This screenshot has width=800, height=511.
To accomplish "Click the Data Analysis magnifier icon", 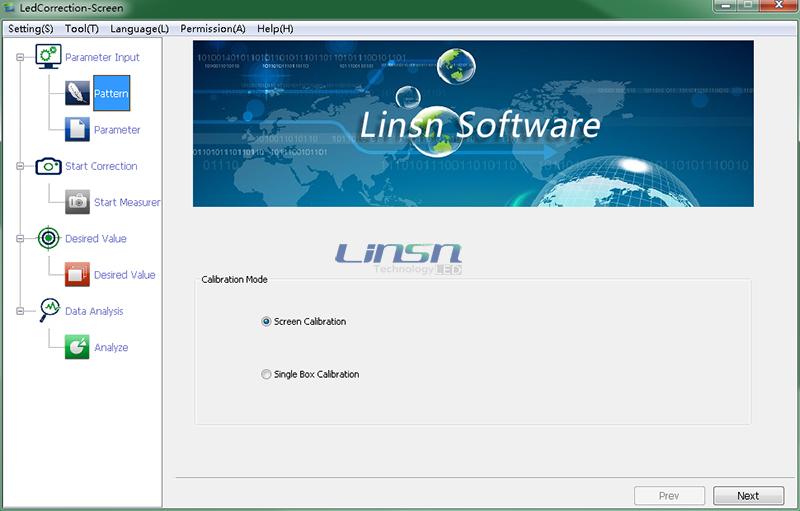I will pyautogui.click(x=49, y=311).
